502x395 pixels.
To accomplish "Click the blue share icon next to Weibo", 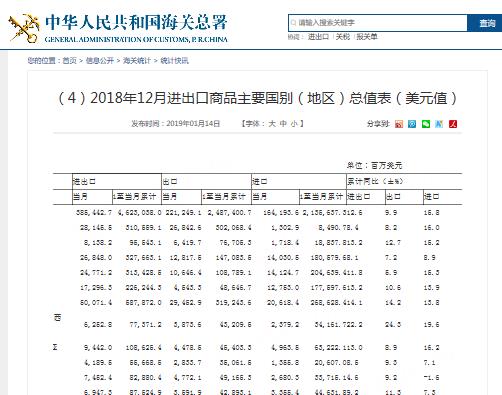I will pos(412,124).
